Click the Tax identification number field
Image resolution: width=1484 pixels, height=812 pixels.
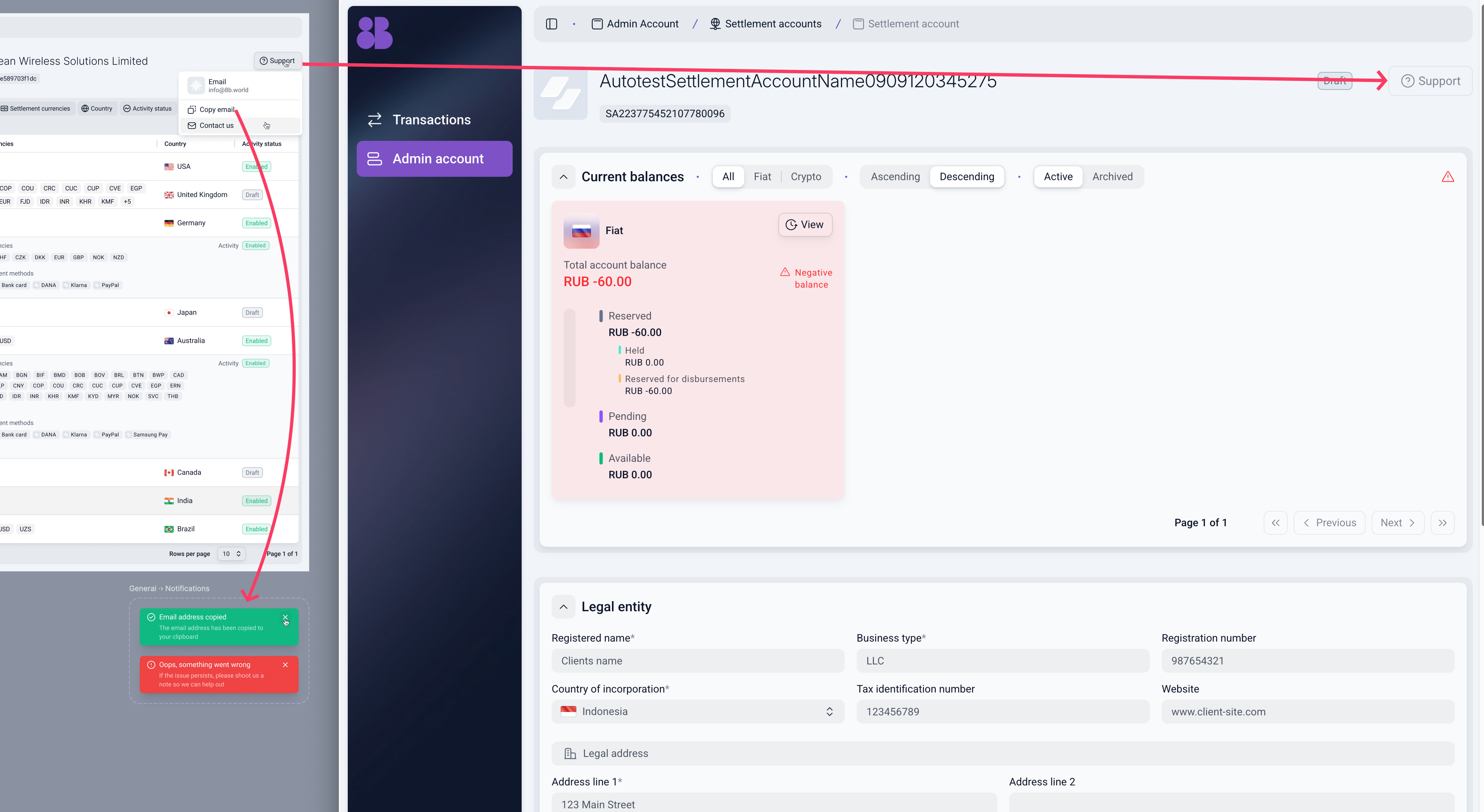point(1002,712)
